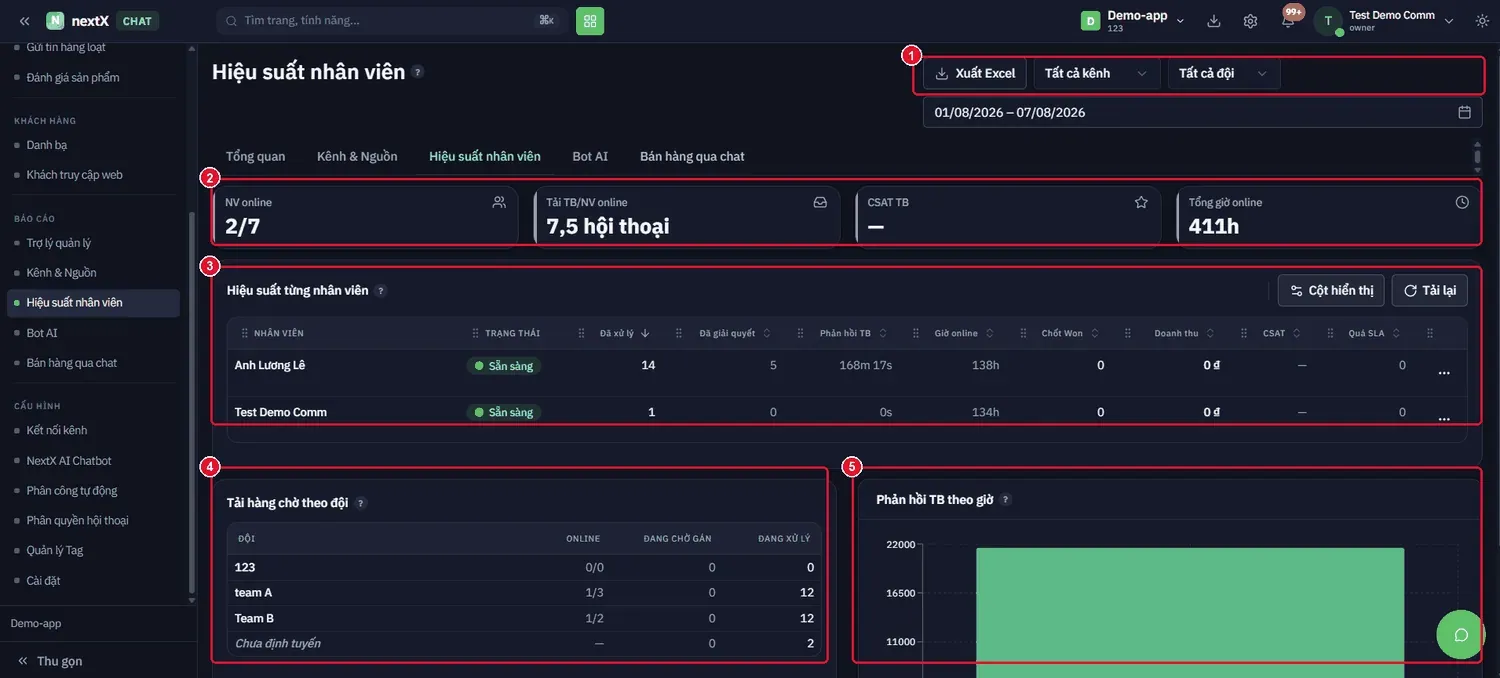
Task: Open Phân công tự động in the sidebar
Action: (x=72, y=491)
